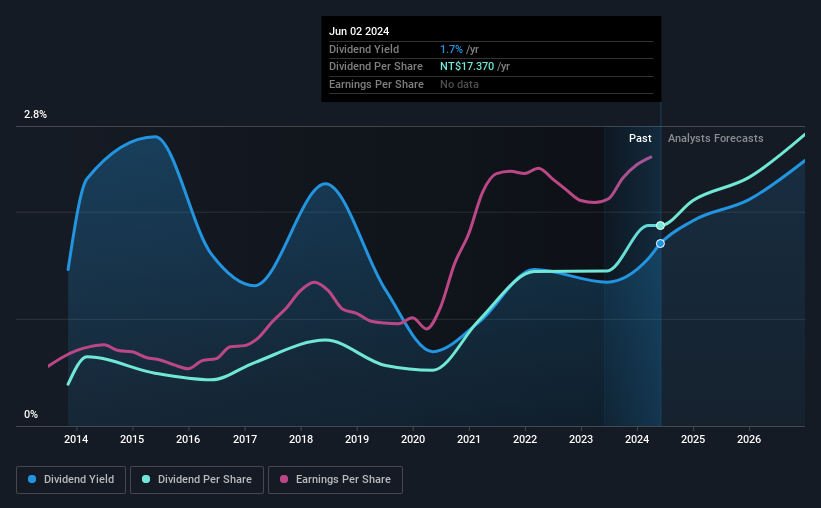821x508 pixels.
Task: Click the 2019 x-axis year label
Action: (357, 439)
